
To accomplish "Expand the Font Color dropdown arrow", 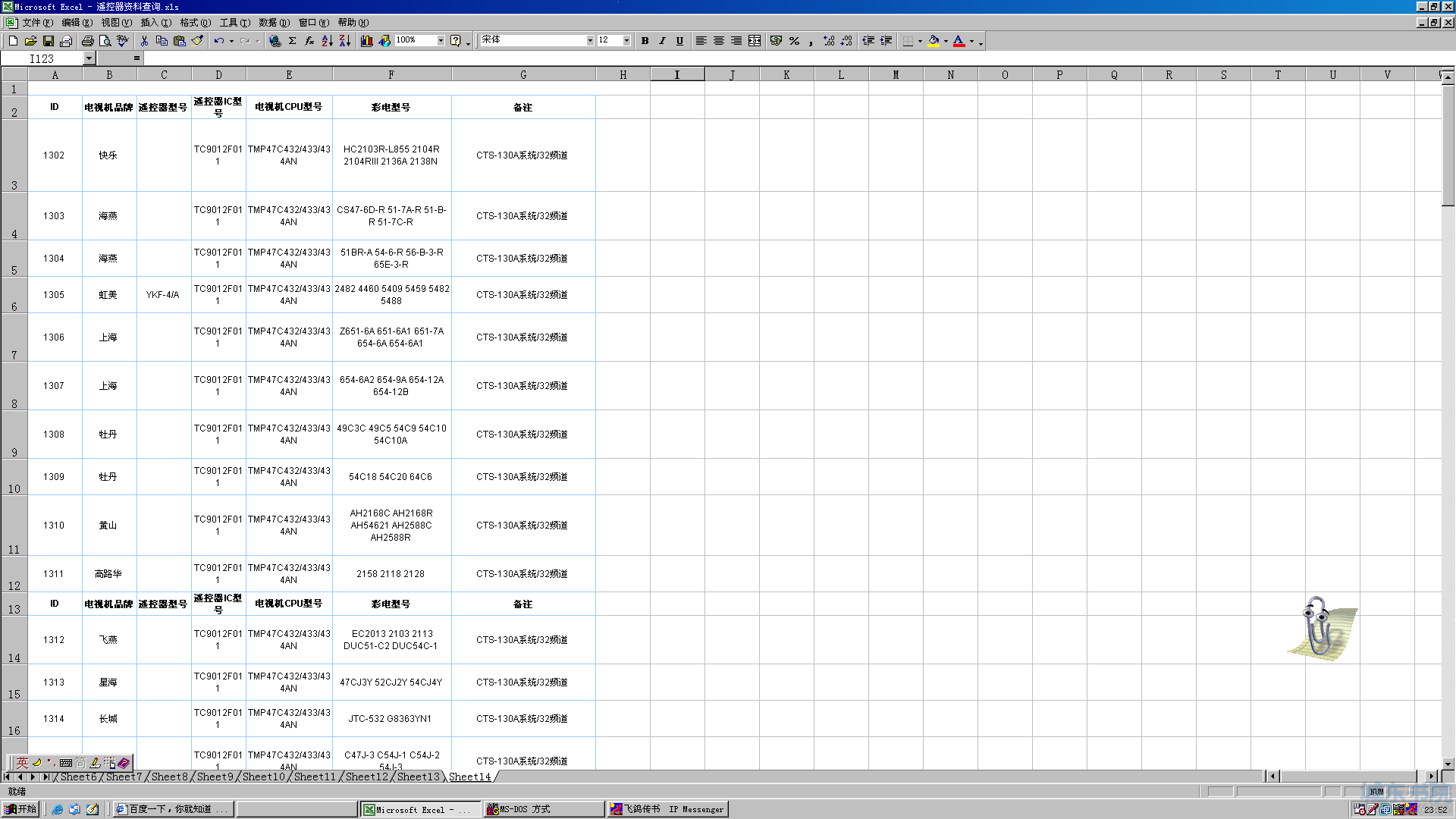I will tap(971, 41).
